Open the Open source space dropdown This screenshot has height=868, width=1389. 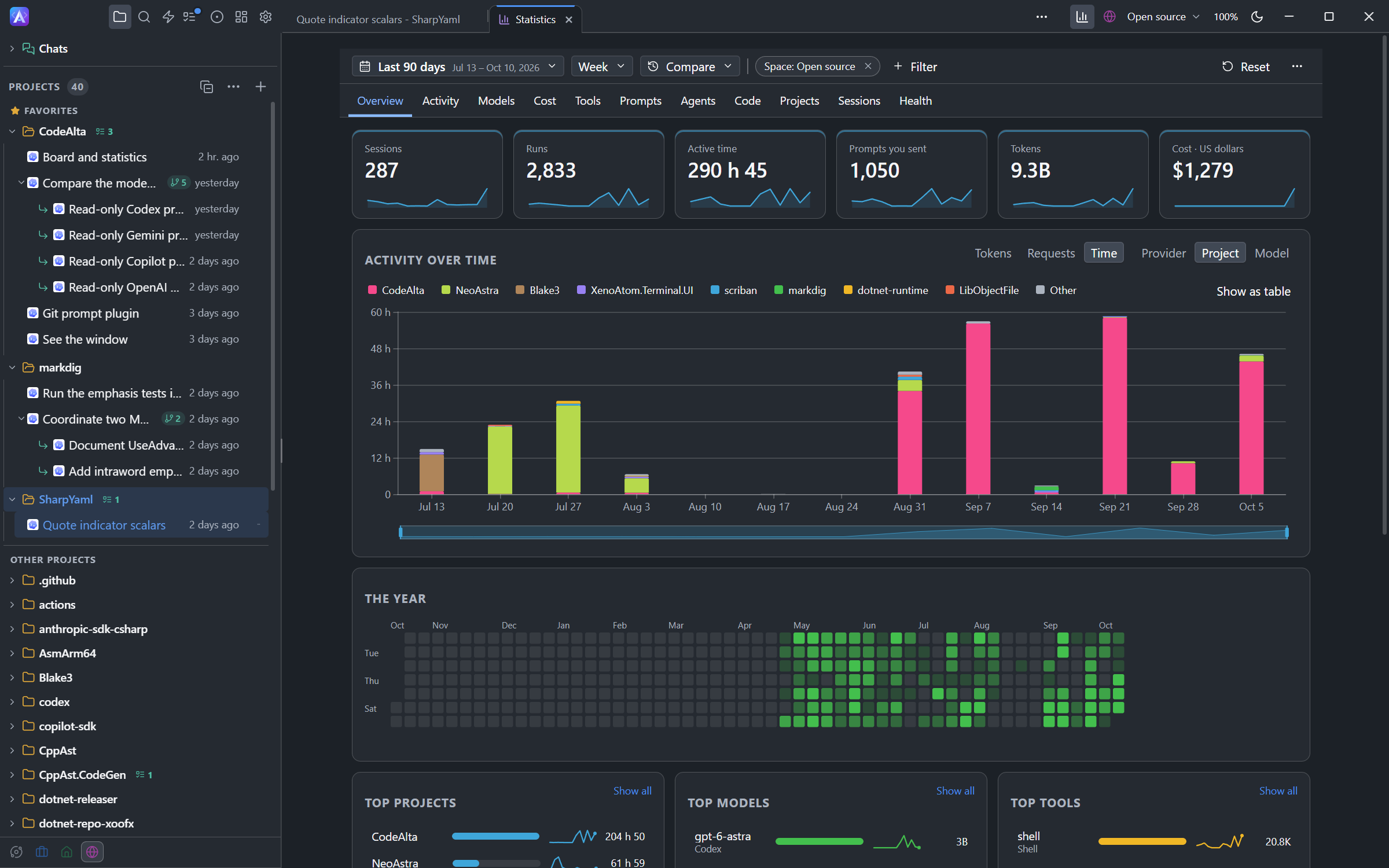[x=1162, y=17]
